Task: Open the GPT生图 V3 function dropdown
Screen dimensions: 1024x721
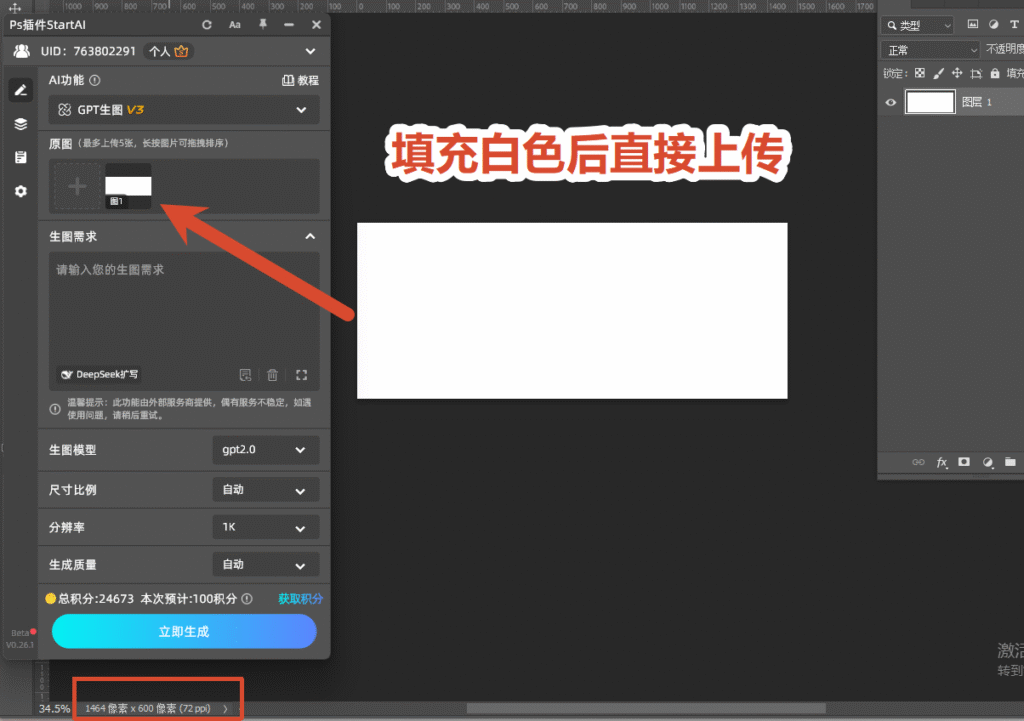Action: pyautogui.click(x=184, y=110)
